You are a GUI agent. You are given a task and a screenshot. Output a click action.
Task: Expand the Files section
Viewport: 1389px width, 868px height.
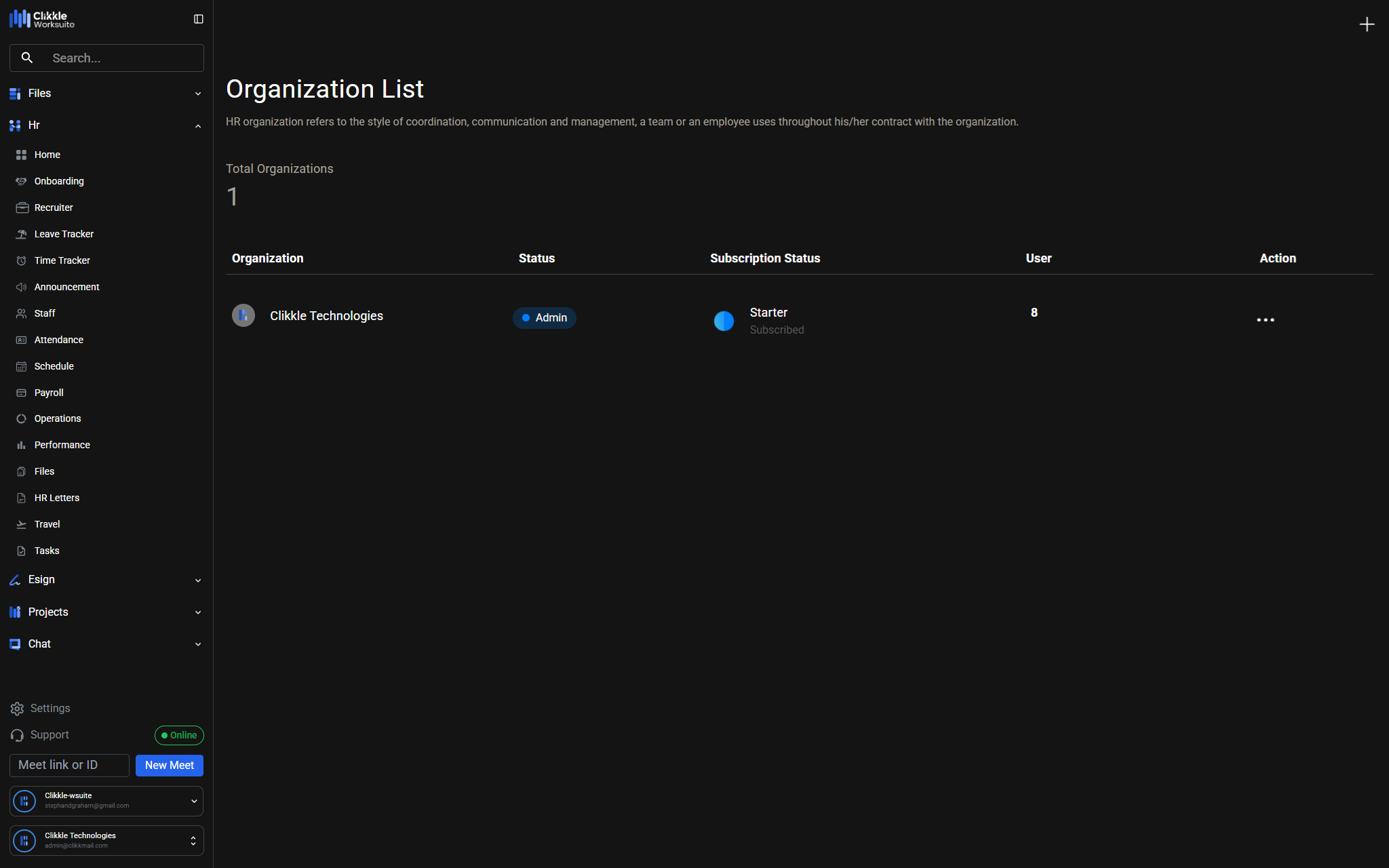point(198,94)
